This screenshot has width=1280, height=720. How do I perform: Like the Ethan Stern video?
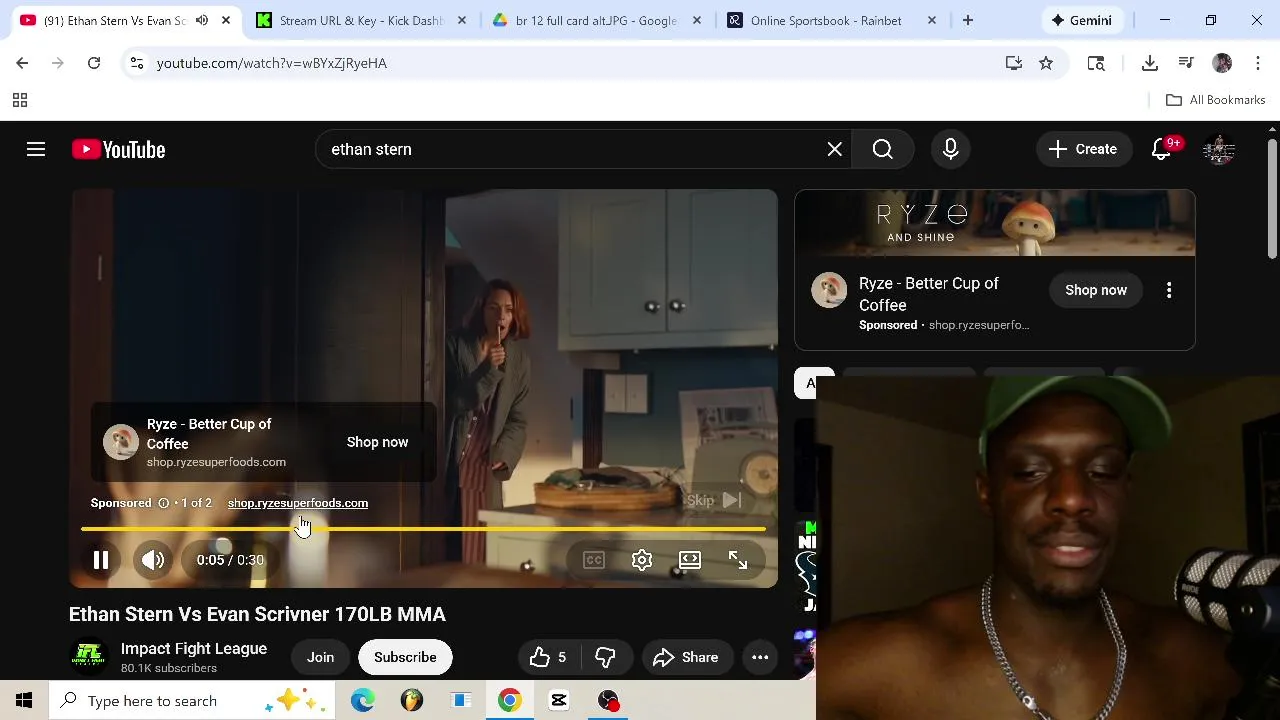(x=548, y=657)
